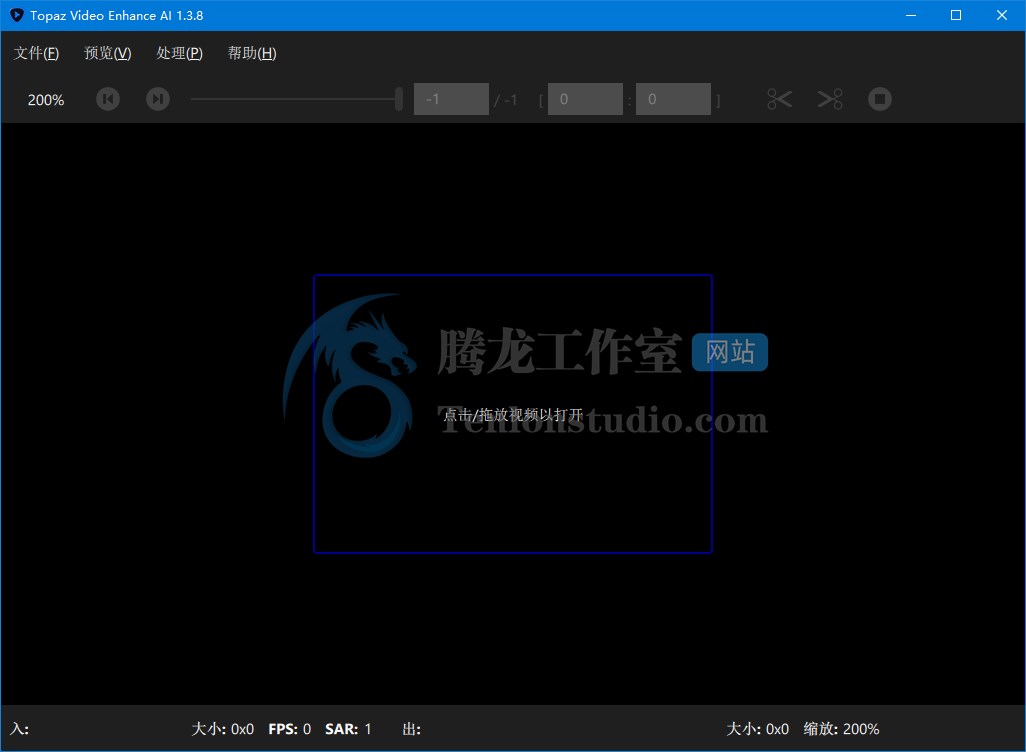Click the 入: input label in status bar
The width and height of the screenshot is (1026, 752).
[x=20, y=728]
